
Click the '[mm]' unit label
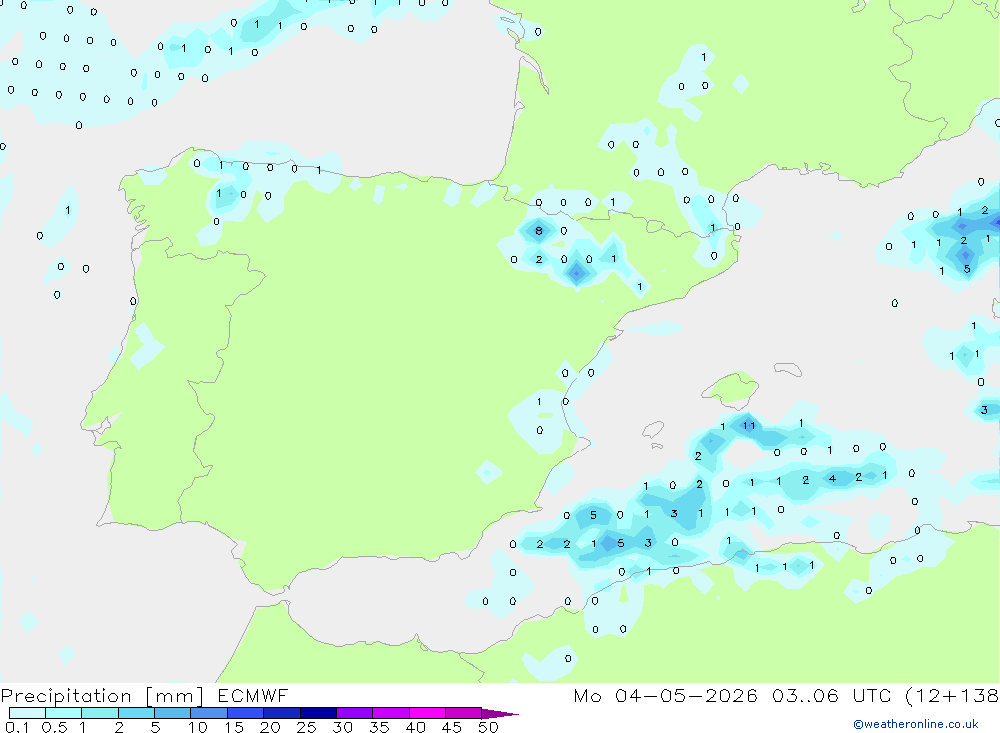pos(174,696)
